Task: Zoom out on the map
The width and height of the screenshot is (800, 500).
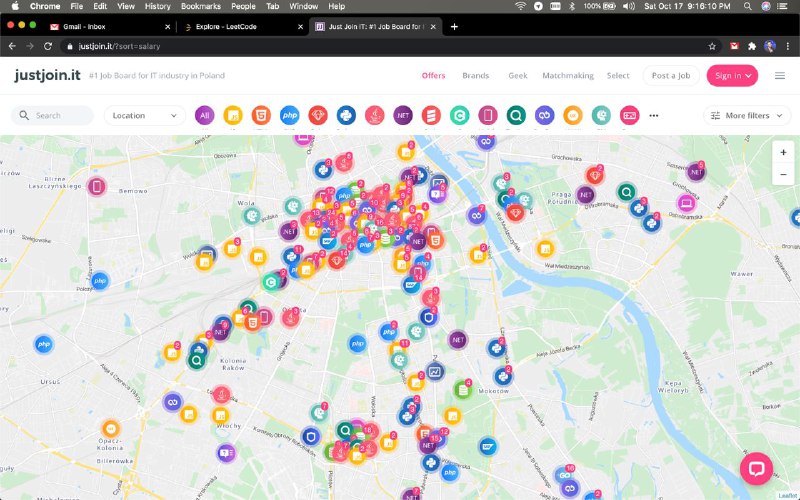Action: click(x=783, y=174)
